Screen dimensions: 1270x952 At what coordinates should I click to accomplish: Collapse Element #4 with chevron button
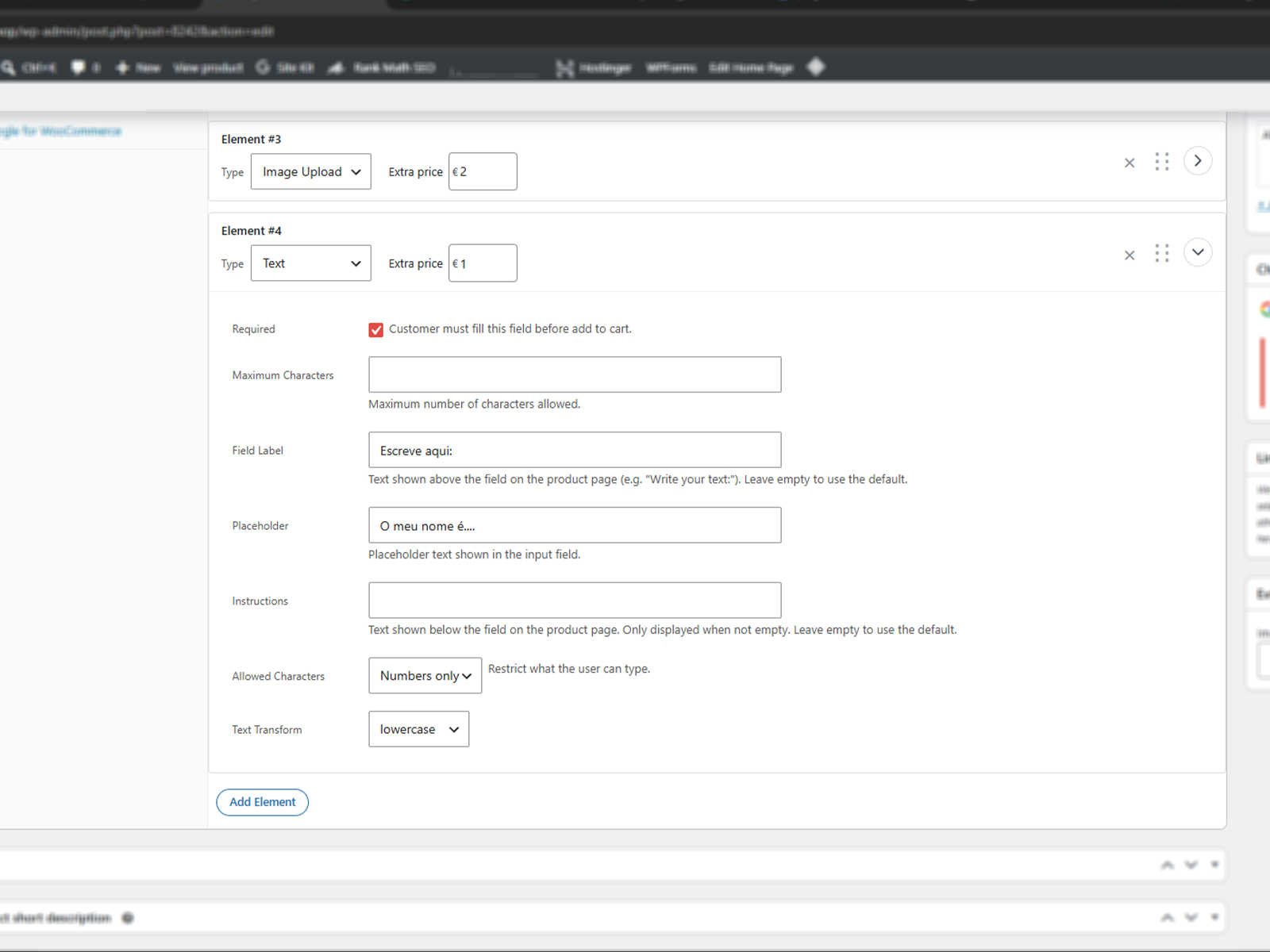tap(1198, 252)
